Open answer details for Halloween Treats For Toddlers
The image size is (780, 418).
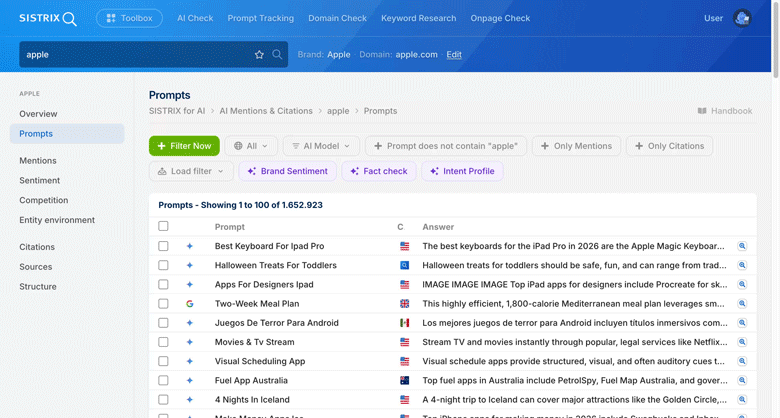[x=742, y=265]
